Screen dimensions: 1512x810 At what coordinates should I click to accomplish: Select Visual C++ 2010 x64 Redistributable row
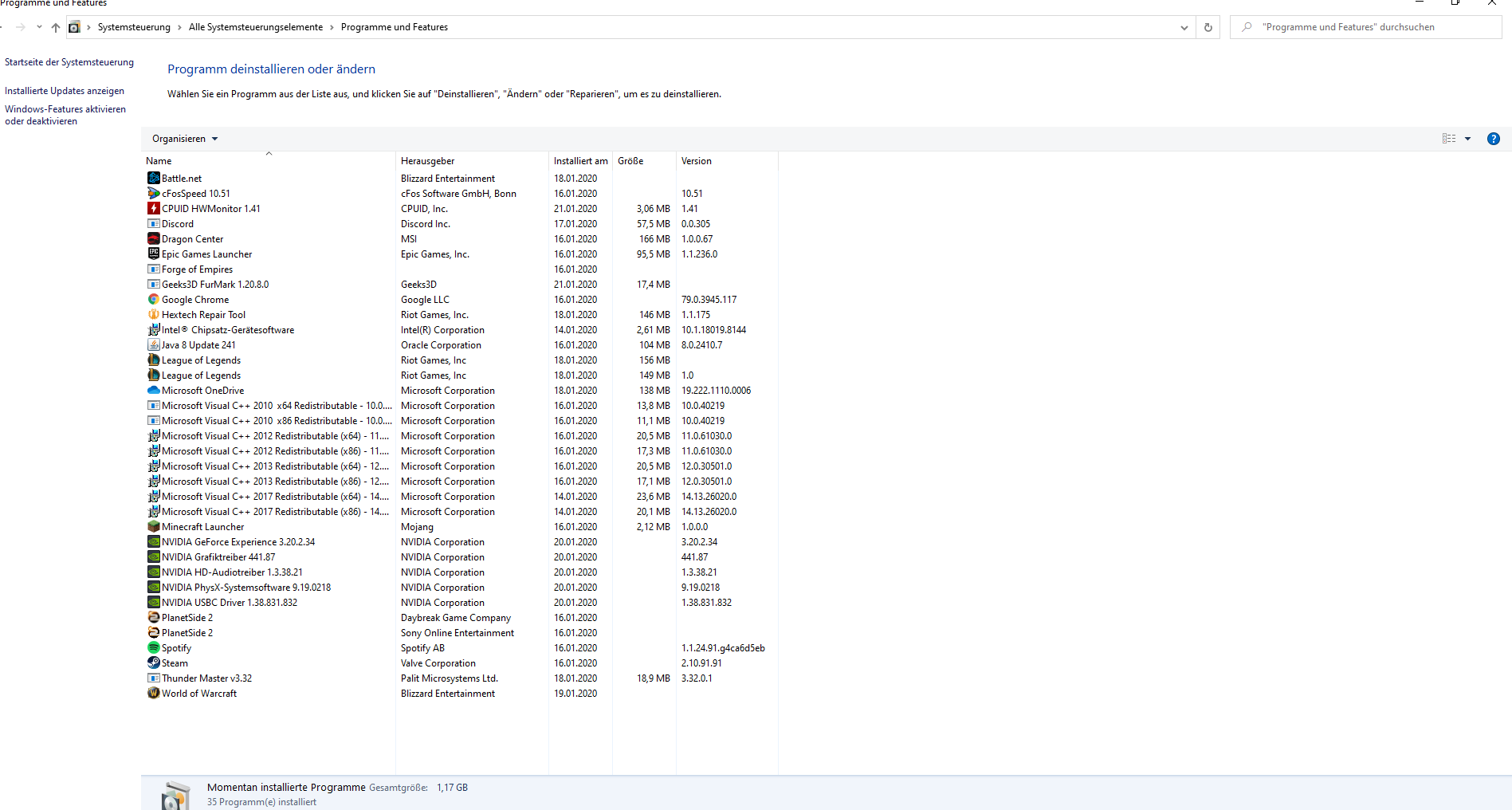tap(461, 405)
